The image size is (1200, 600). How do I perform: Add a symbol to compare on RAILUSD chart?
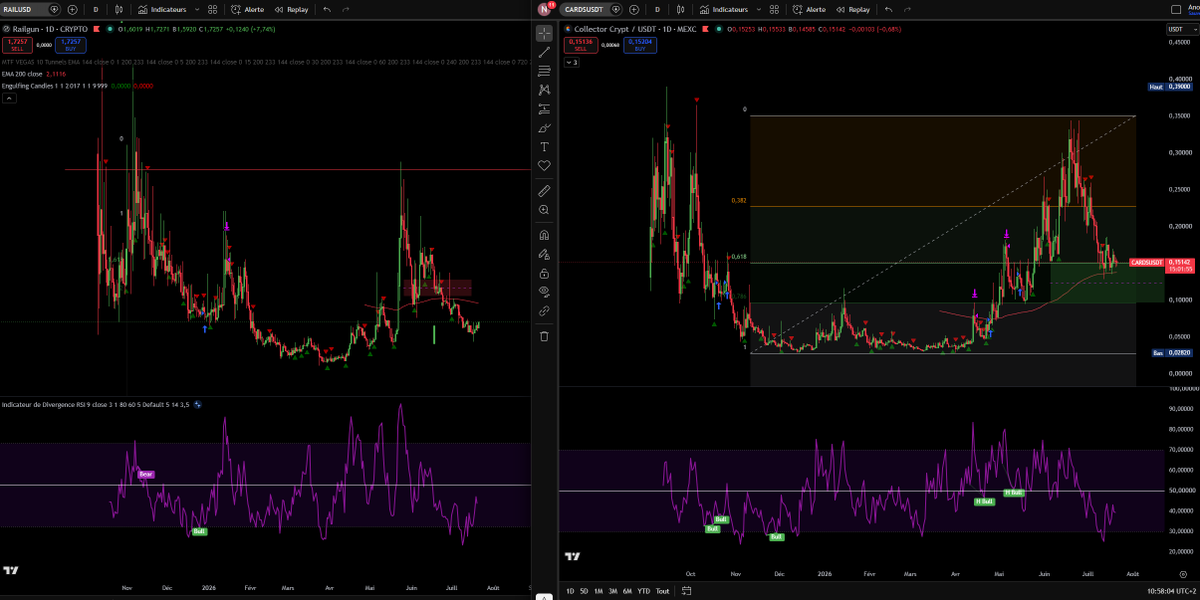[72, 9]
